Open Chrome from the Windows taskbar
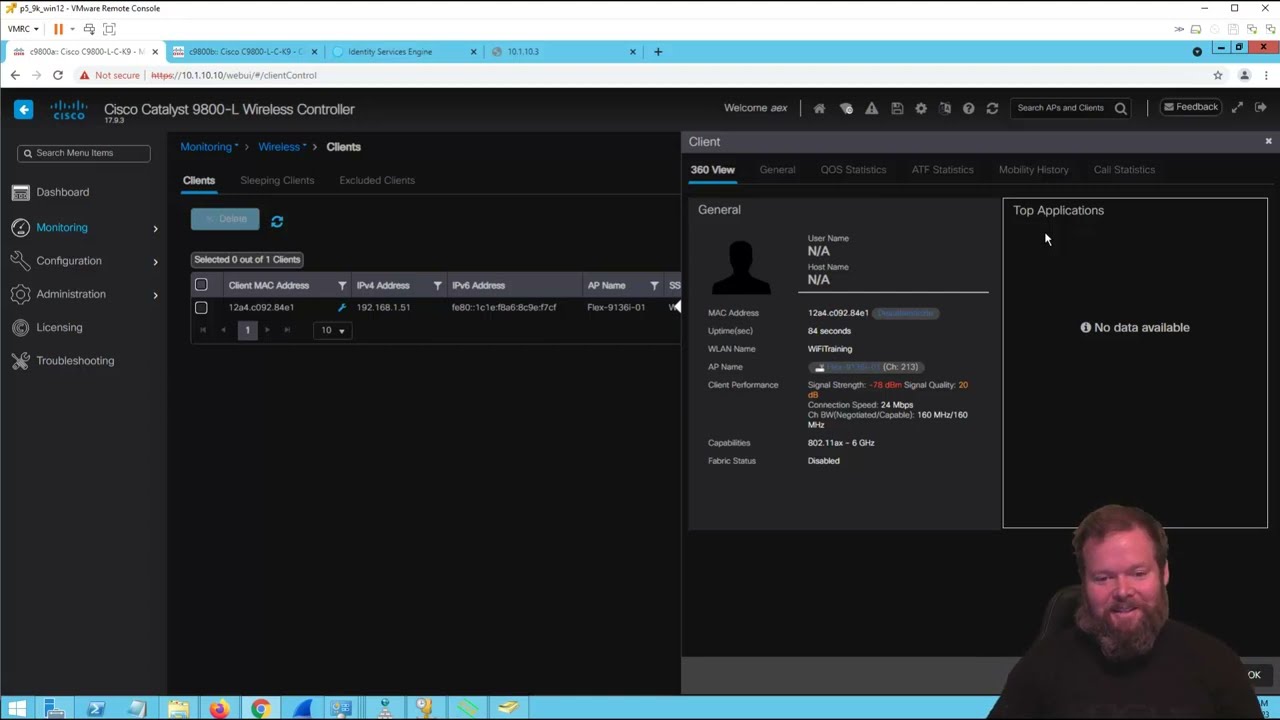Screen dimensions: 1280x720 pos(260,709)
